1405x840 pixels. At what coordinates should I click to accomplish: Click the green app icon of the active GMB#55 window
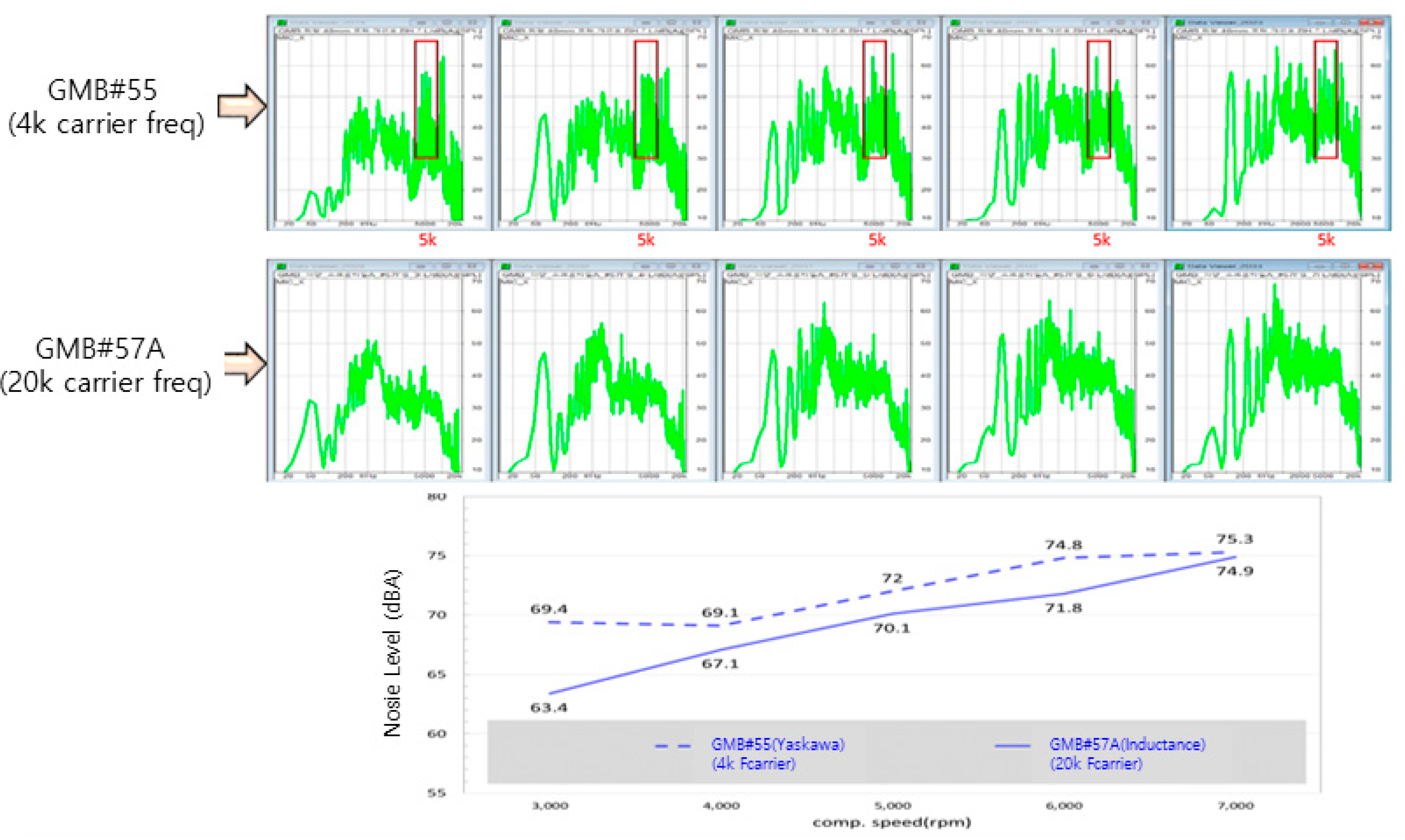[x=1180, y=23]
